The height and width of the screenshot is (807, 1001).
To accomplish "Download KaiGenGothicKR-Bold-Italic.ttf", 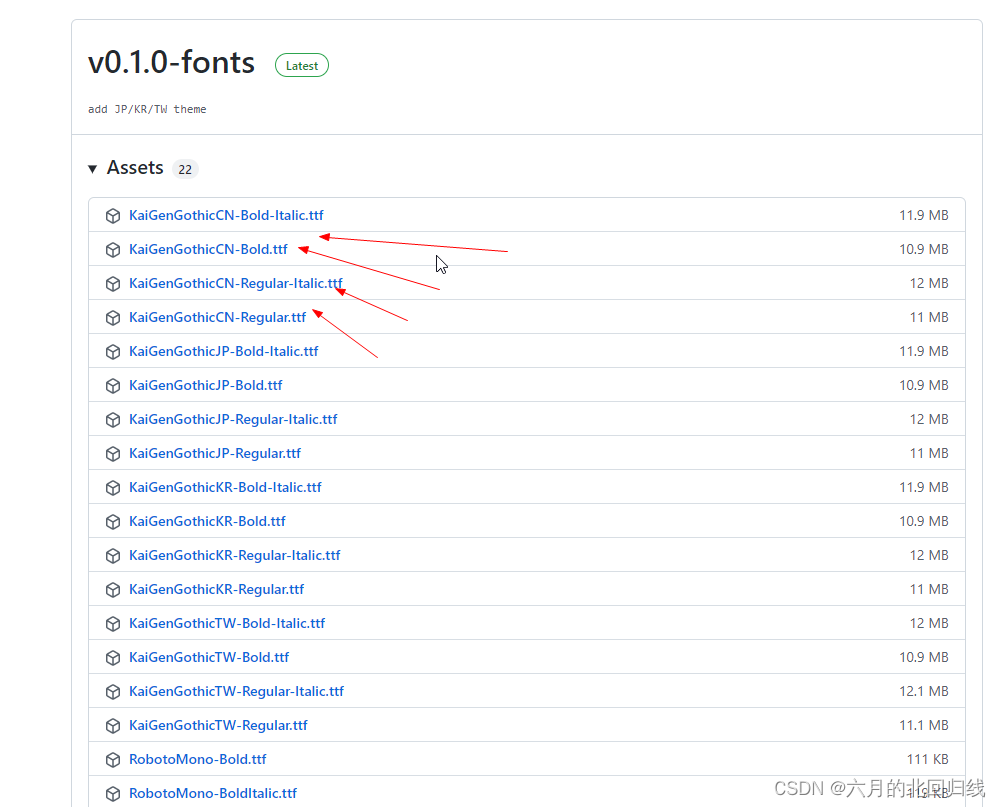I will (x=225, y=487).
